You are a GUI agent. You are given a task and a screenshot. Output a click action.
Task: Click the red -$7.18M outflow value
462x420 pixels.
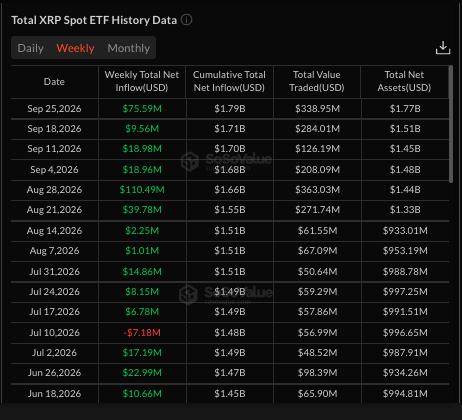click(142, 333)
